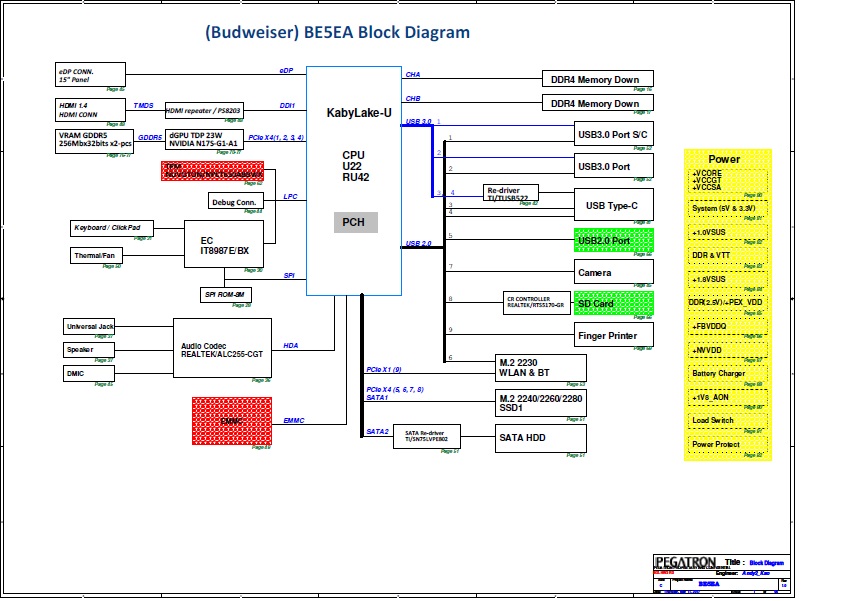This screenshot has width=851, height=601.
Task: Click the KabyLake-U label
Action: [x=359, y=113]
